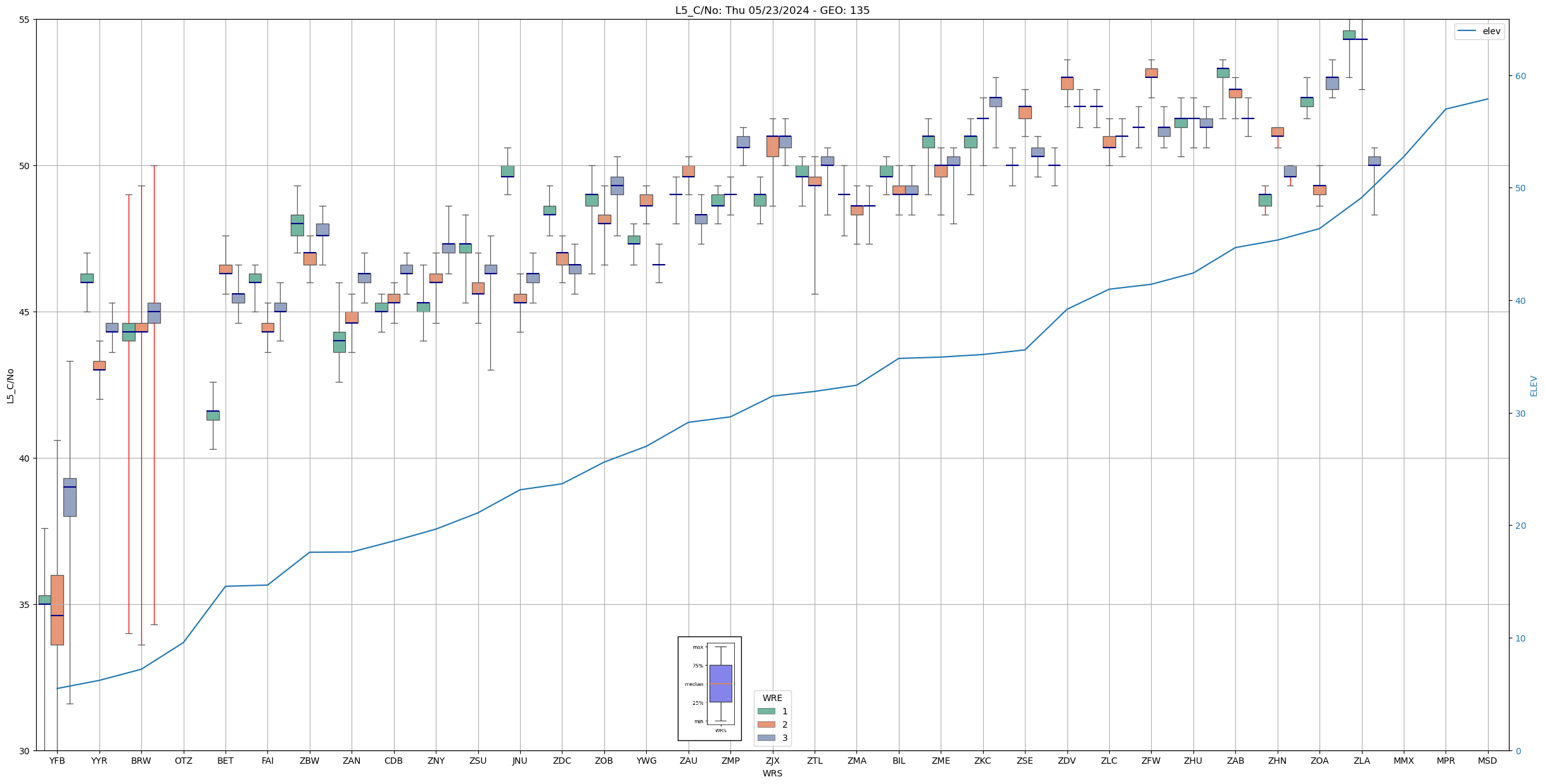Click the ZLA station tick label
The image size is (1545, 784).
pyautogui.click(x=1361, y=761)
